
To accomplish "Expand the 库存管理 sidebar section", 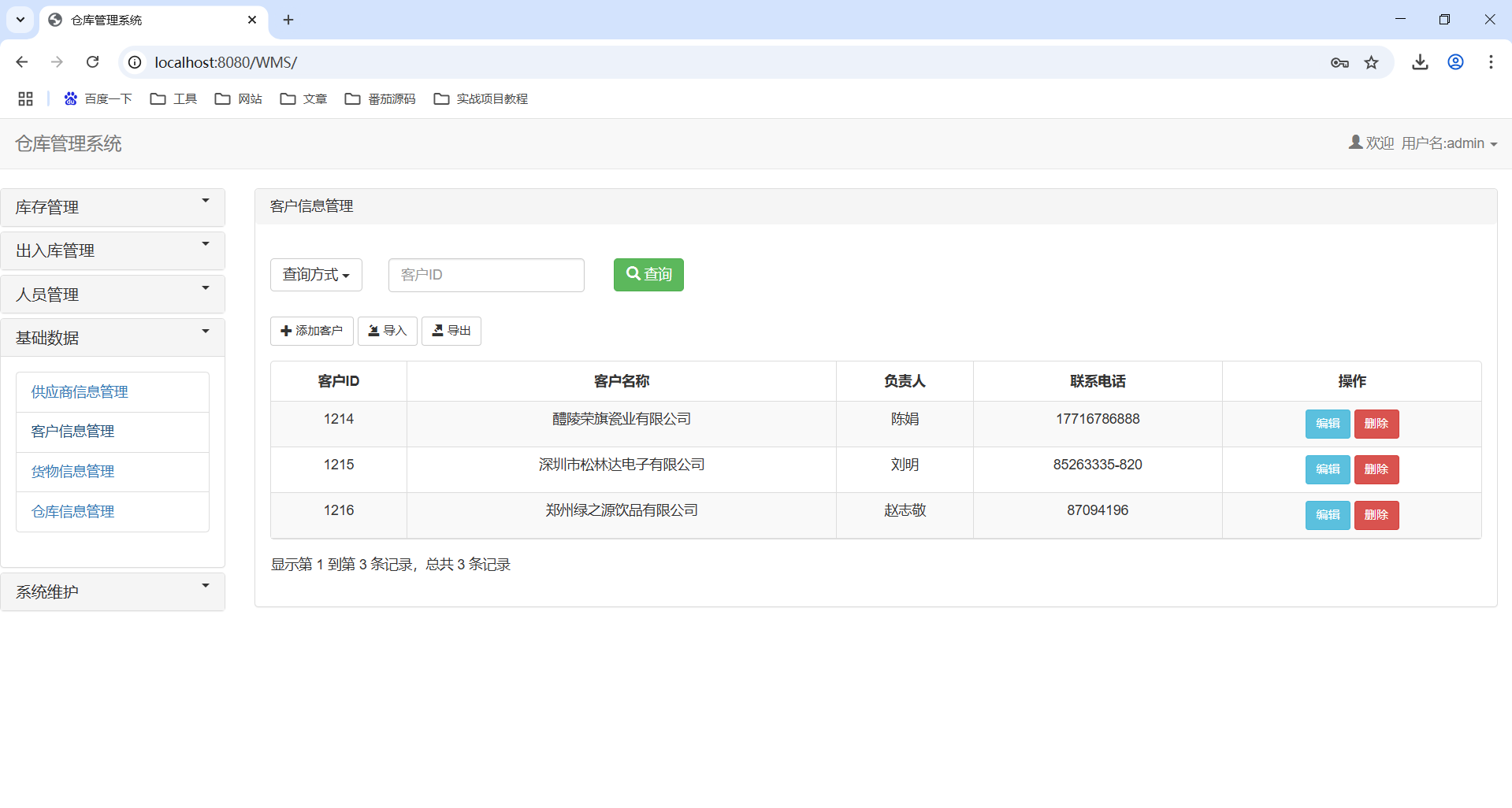I will point(113,207).
